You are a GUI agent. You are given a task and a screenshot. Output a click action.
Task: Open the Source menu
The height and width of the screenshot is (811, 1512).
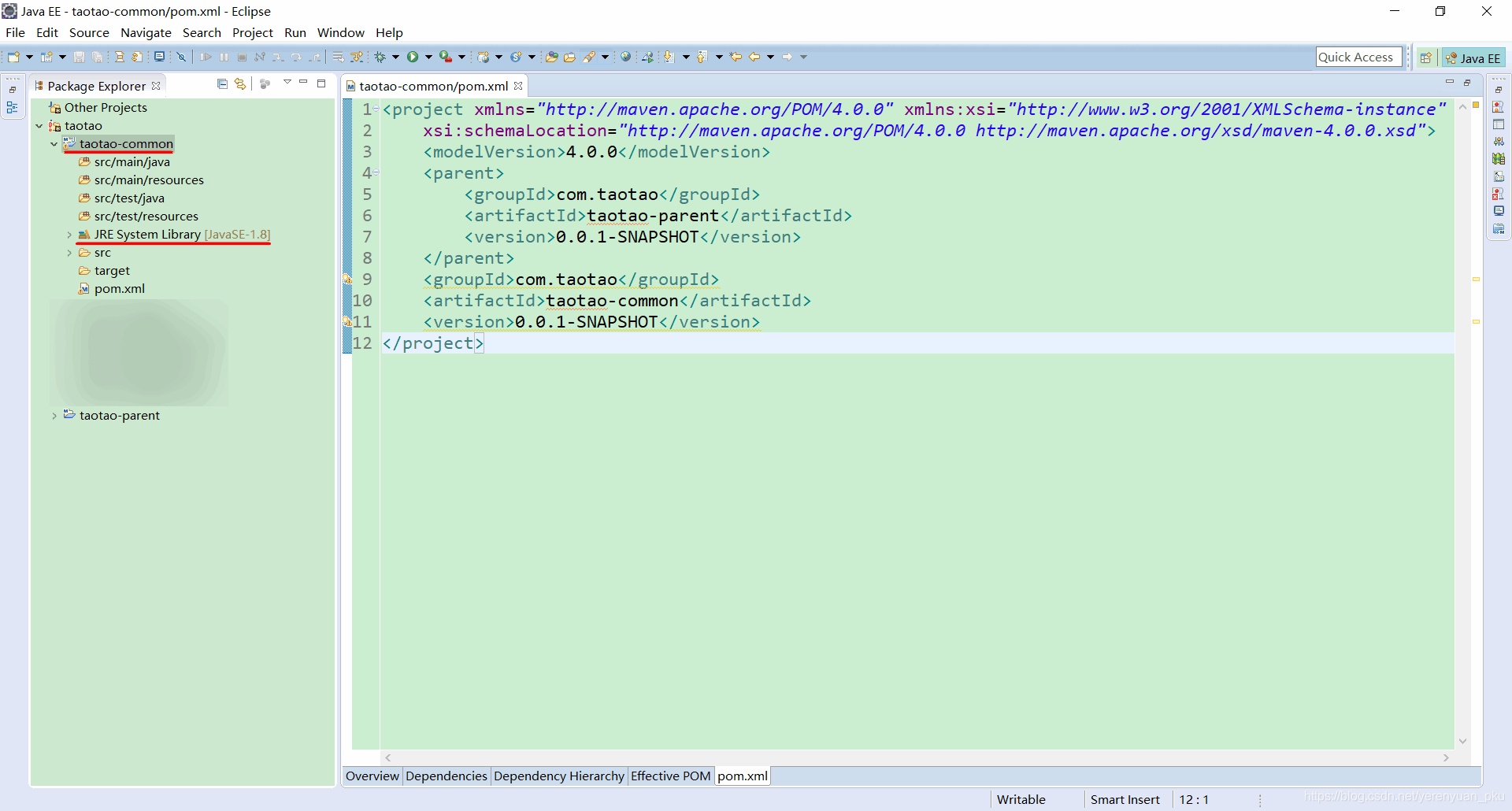(89, 32)
